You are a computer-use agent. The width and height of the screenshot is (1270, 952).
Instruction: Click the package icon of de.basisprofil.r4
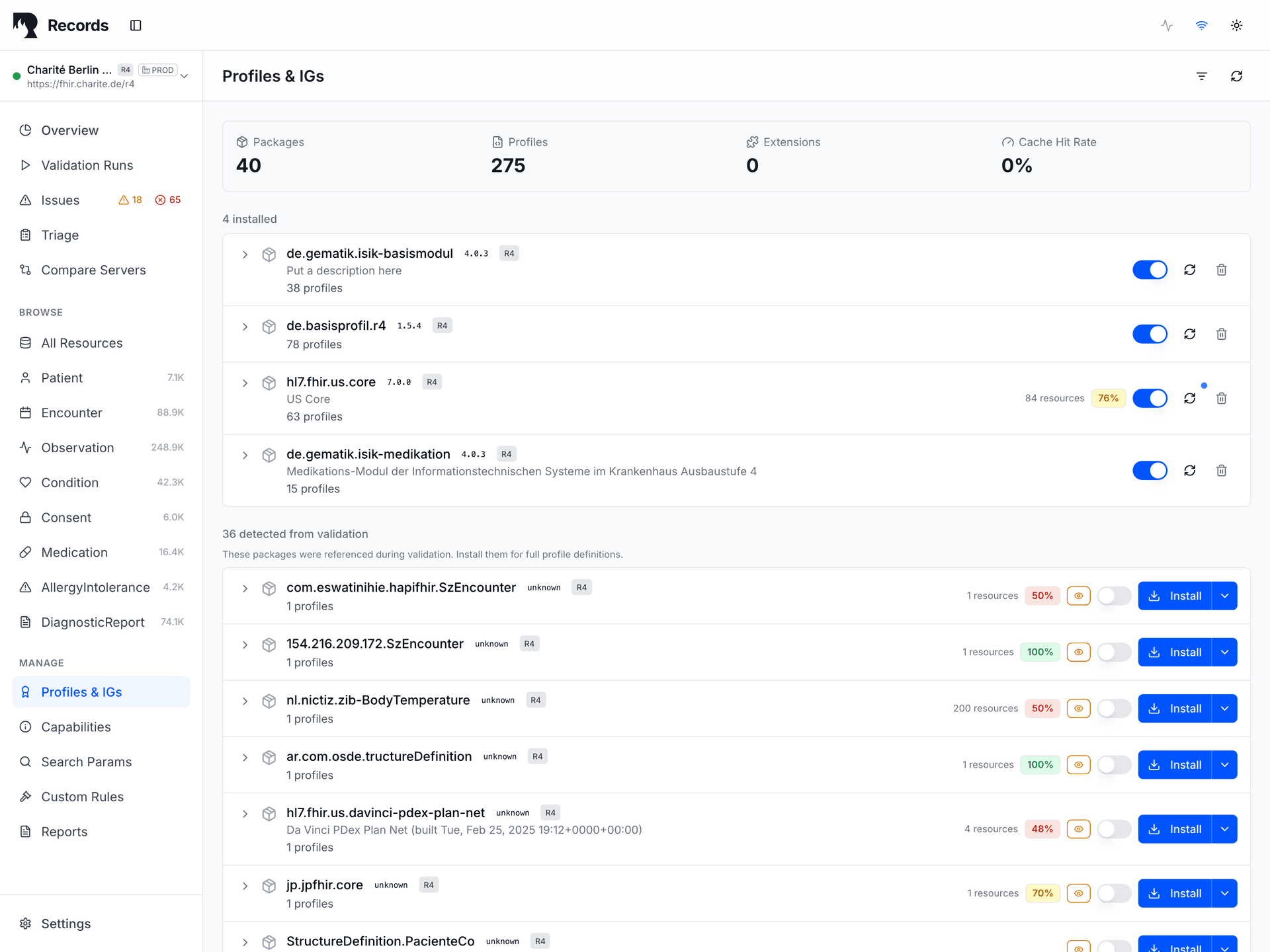coord(269,327)
